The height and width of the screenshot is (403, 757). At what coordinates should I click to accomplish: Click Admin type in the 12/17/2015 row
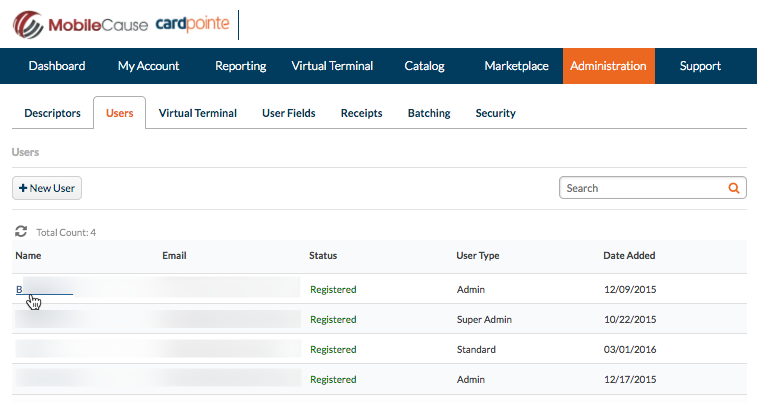(471, 379)
